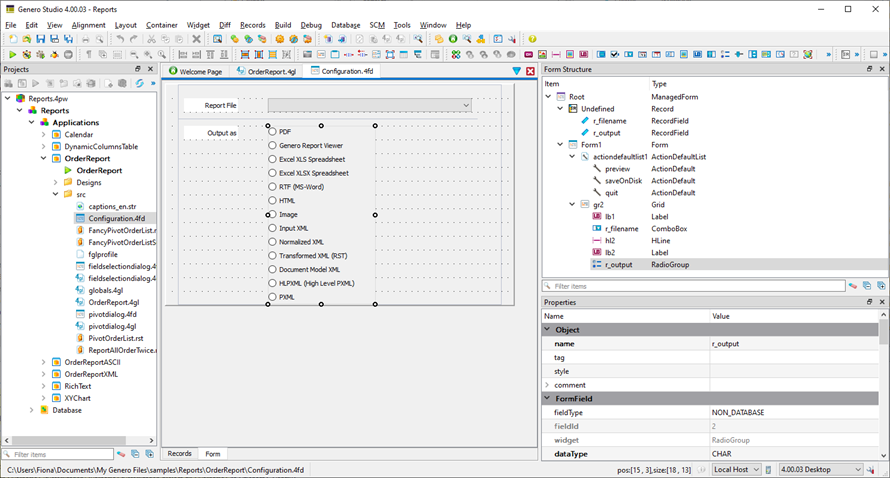Click the widget palette overflow chevron
This screenshot has width=890, height=478.
coord(829,54)
